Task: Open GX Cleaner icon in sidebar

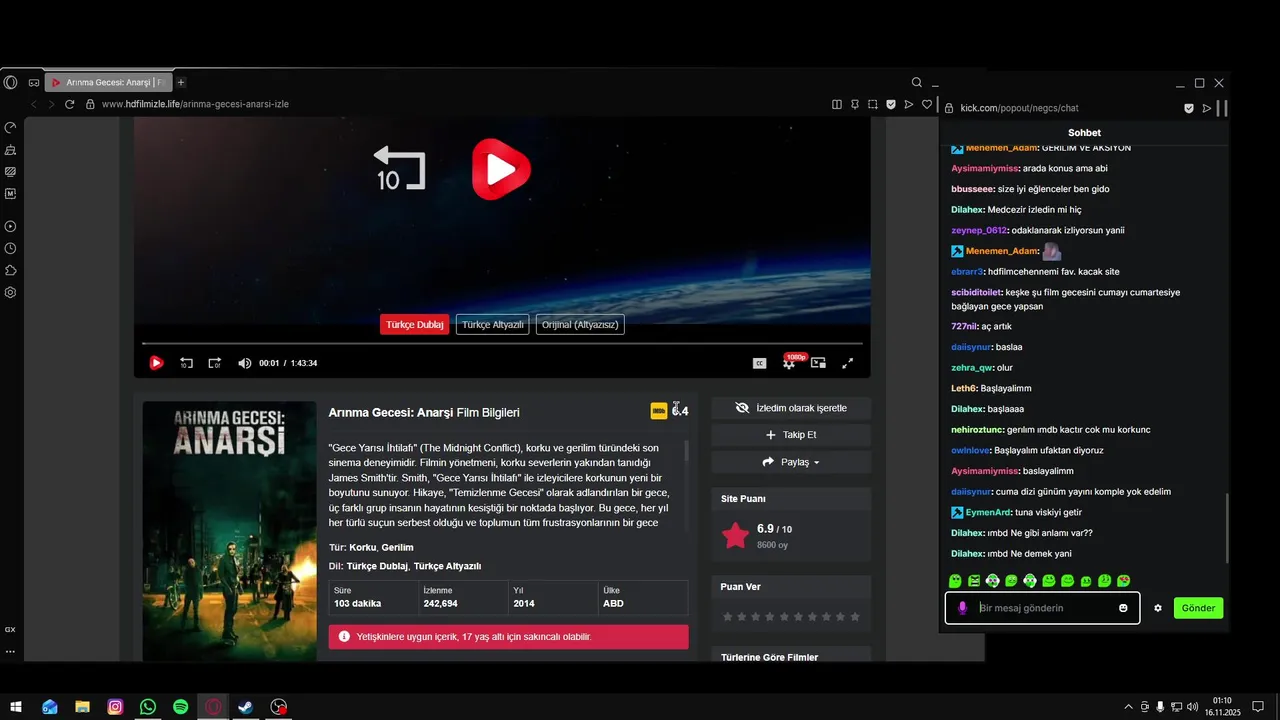Action: (10, 150)
